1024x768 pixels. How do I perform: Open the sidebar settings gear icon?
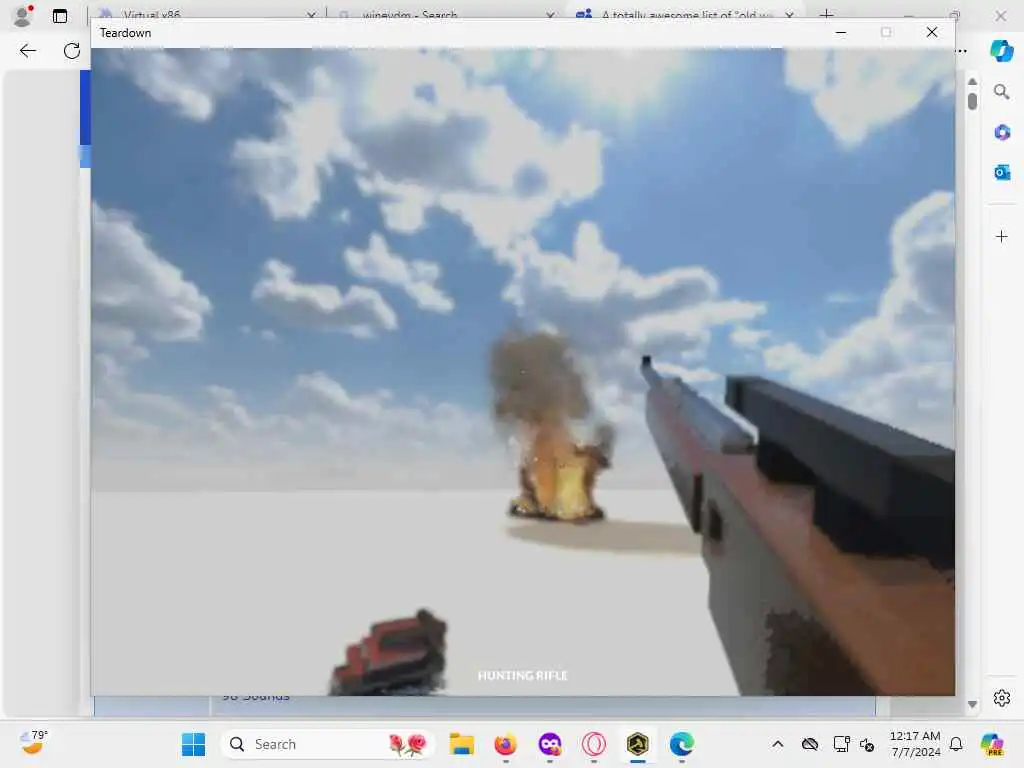point(1002,698)
